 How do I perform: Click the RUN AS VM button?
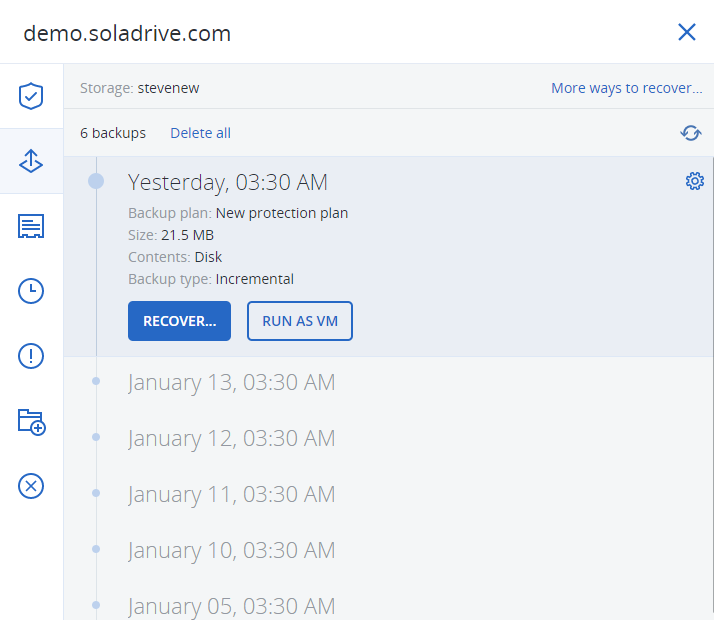(300, 321)
